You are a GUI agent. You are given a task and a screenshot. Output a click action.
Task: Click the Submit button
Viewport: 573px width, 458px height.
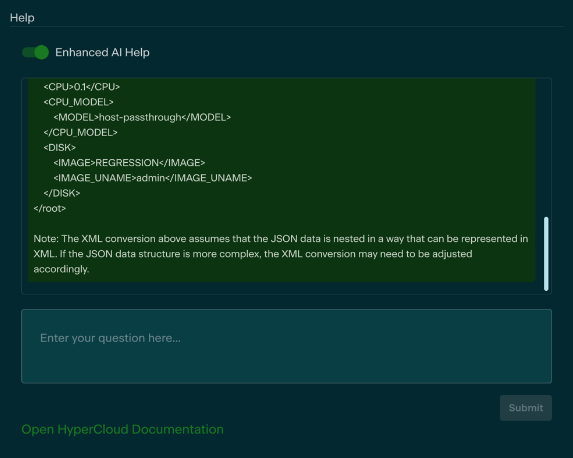point(525,408)
